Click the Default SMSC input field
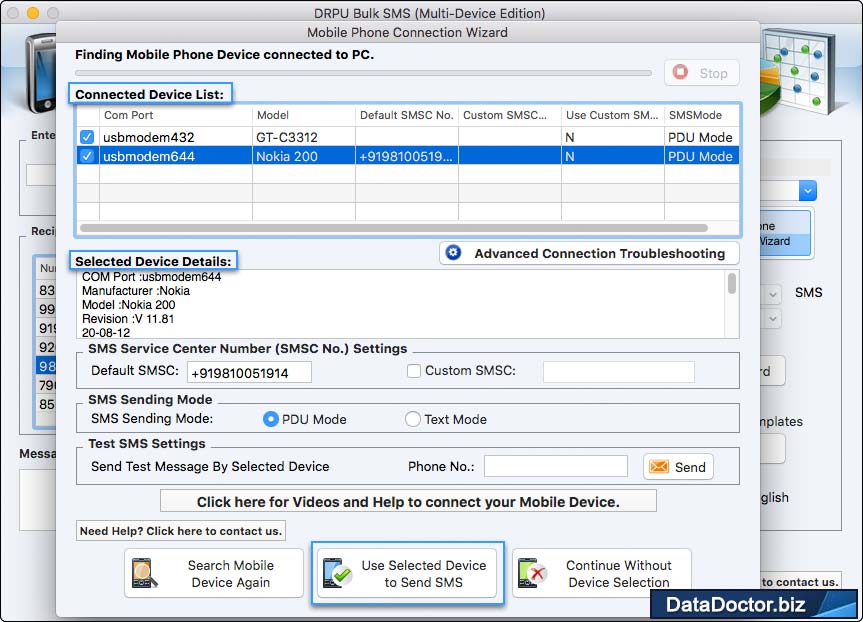863x622 pixels. coord(249,373)
